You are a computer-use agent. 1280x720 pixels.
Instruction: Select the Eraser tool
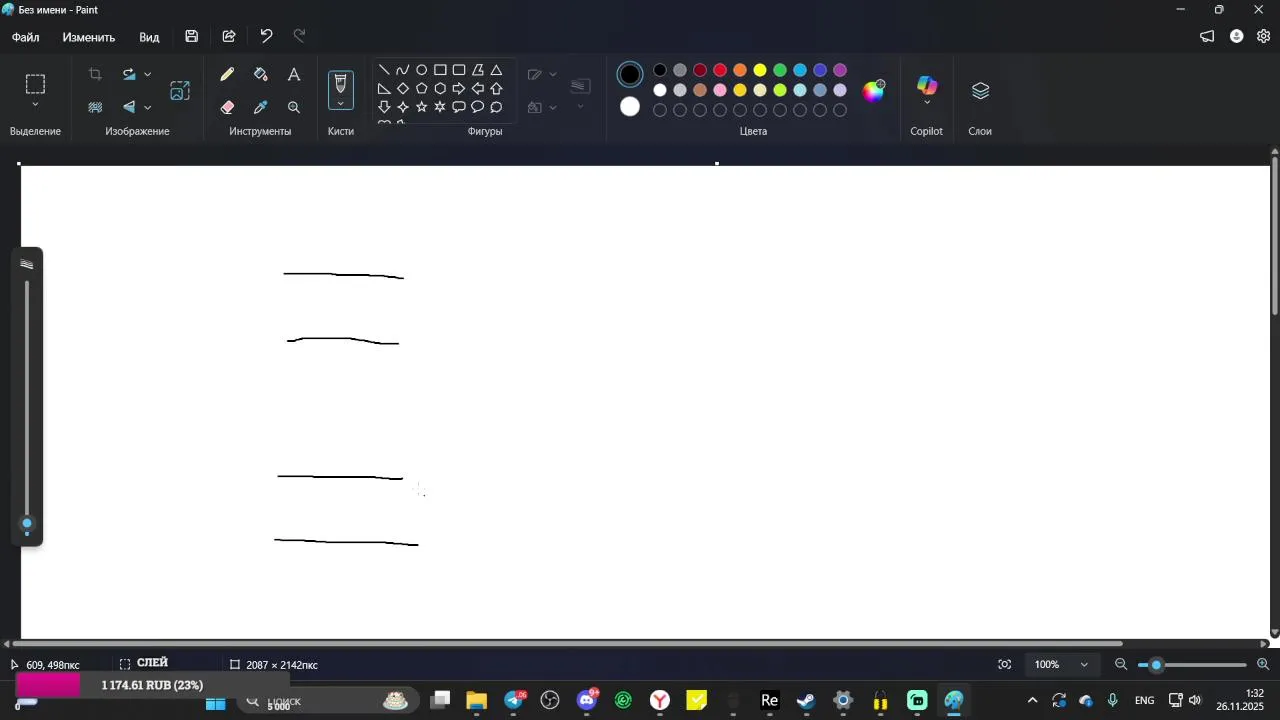[x=227, y=107]
